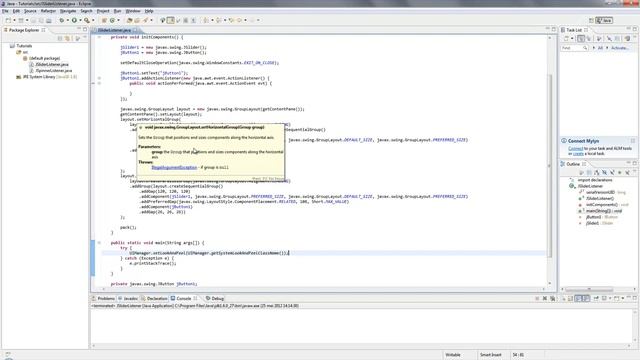Toggle Categorized view in Task List
Image resolution: width=640 pixels, height=360 pixels.
(x=581, y=38)
